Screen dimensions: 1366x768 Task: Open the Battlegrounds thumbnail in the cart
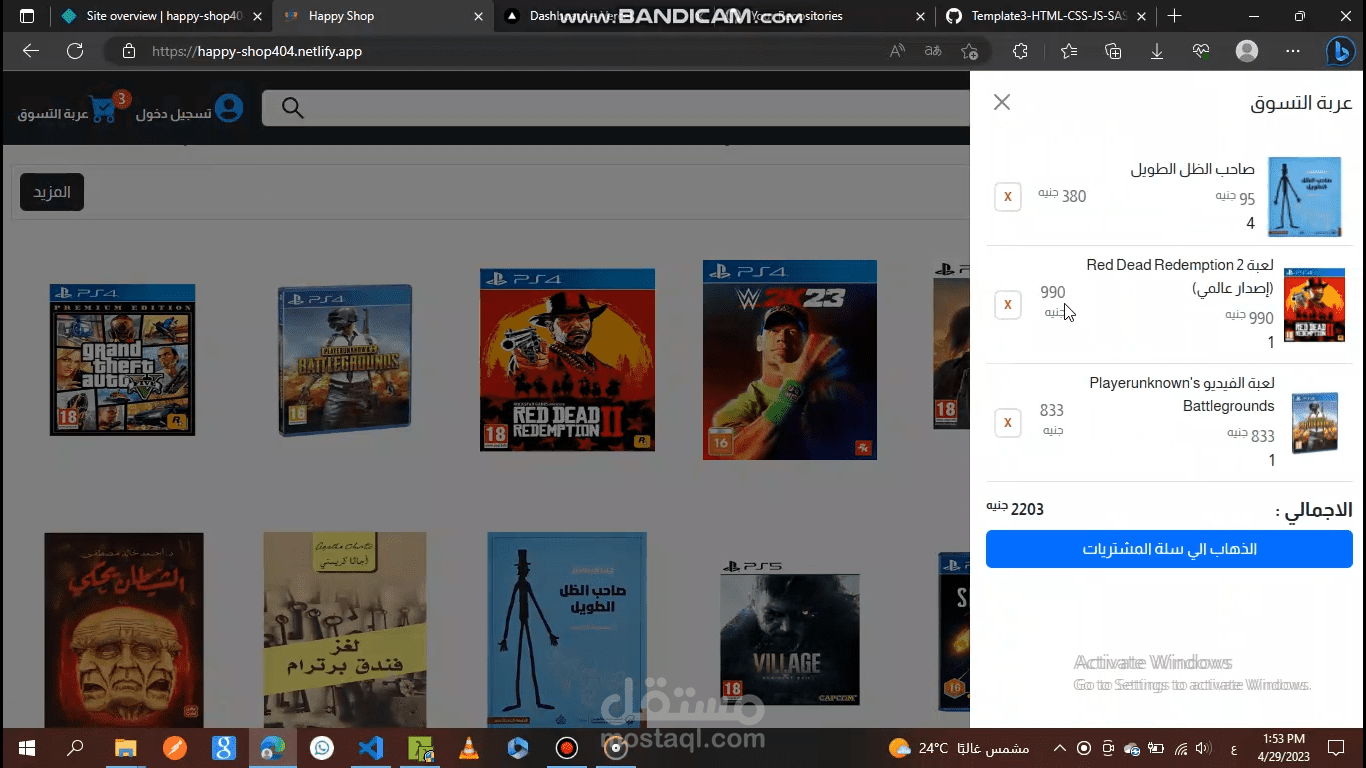click(1314, 423)
